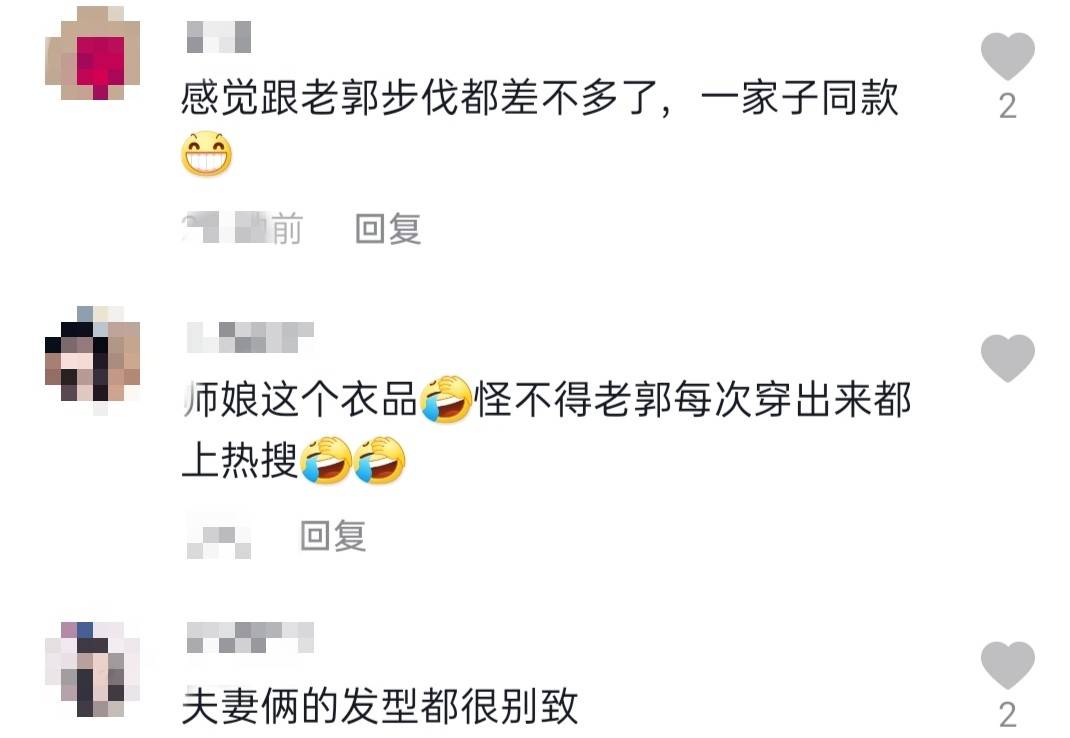Like the 夫妻俩的发型都很别致 comment
Viewport: 1070px width, 738px height.
(1007, 665)
